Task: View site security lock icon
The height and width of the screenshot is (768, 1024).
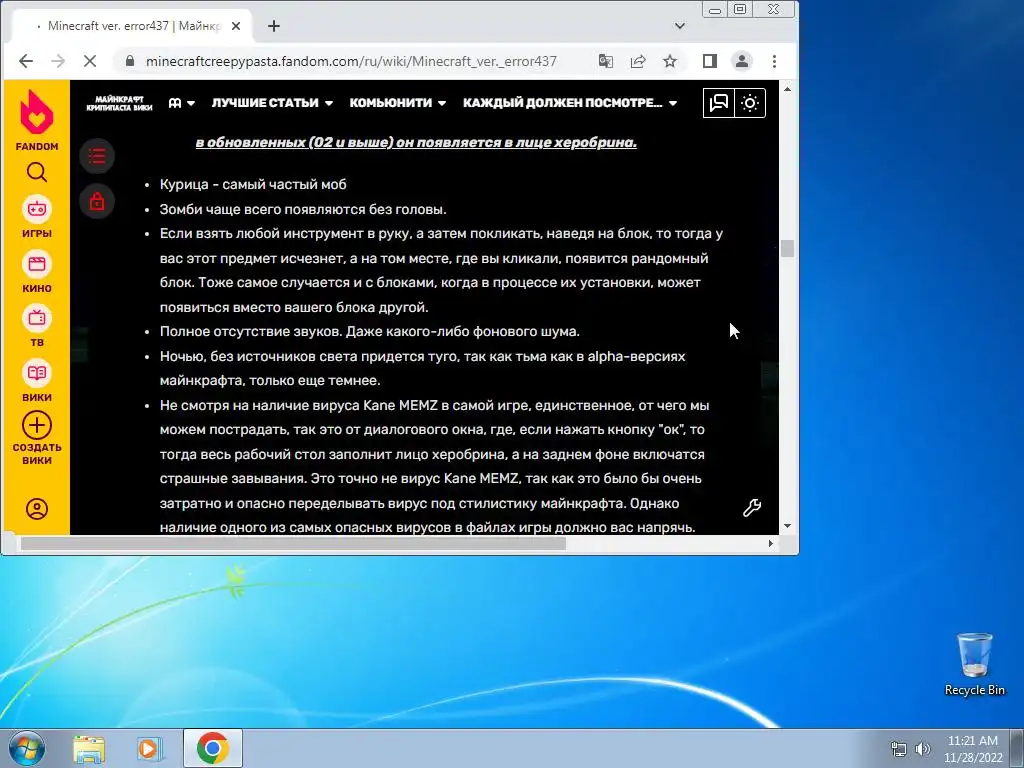Action: point(130,61)
